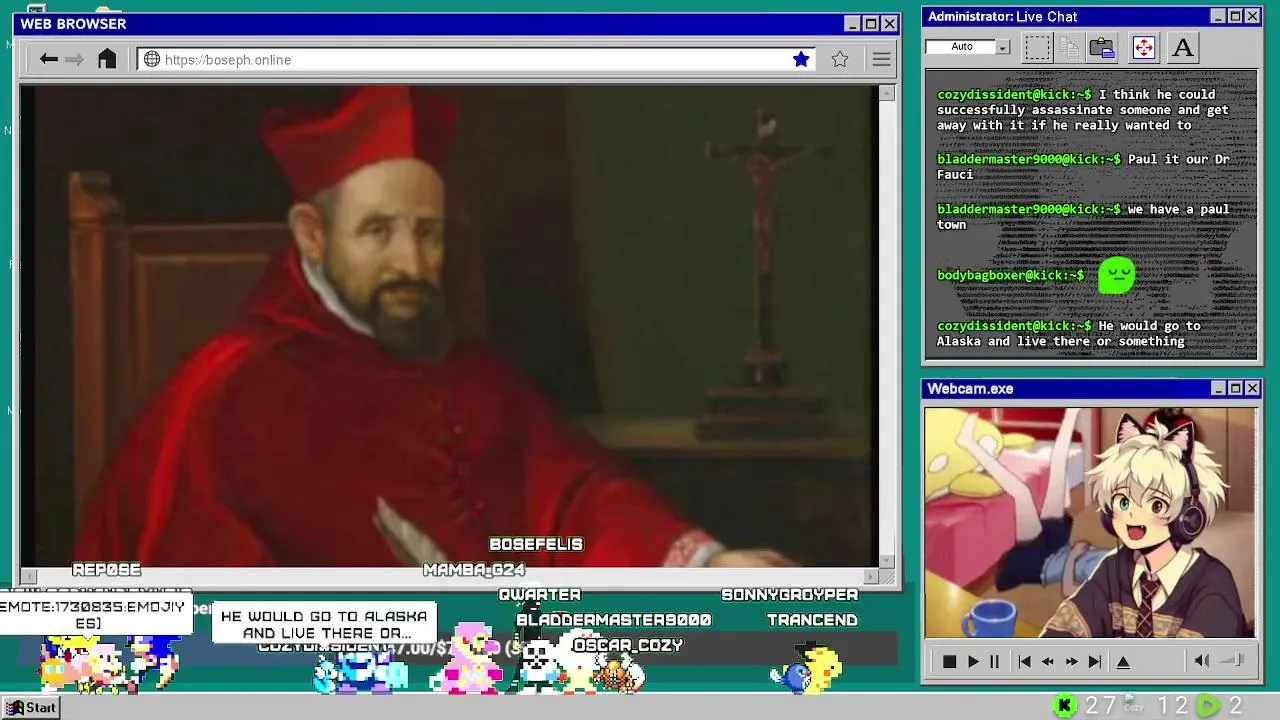Minimize the Webcam.exe window
This screenshot has height=720, width=1280.
point(1218,388)
